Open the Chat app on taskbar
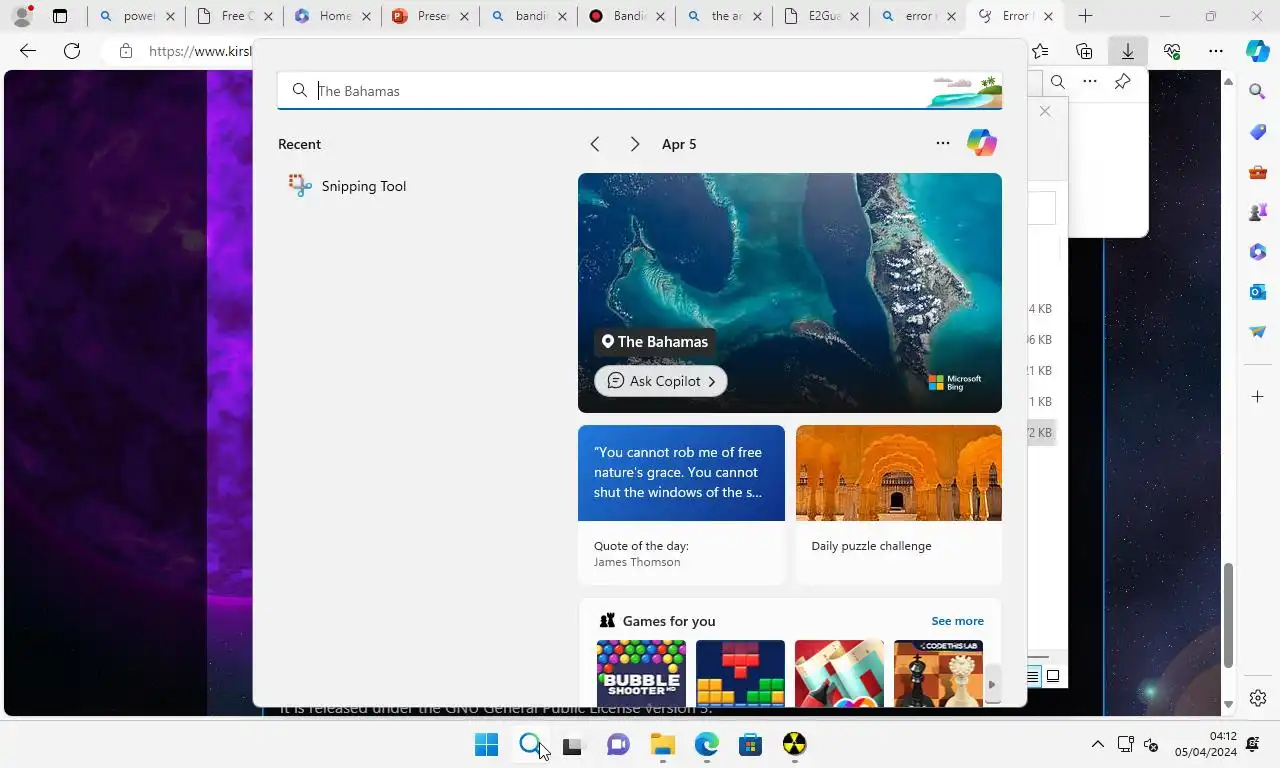Screen dimensions: 1280x768 tap(618, 744)
